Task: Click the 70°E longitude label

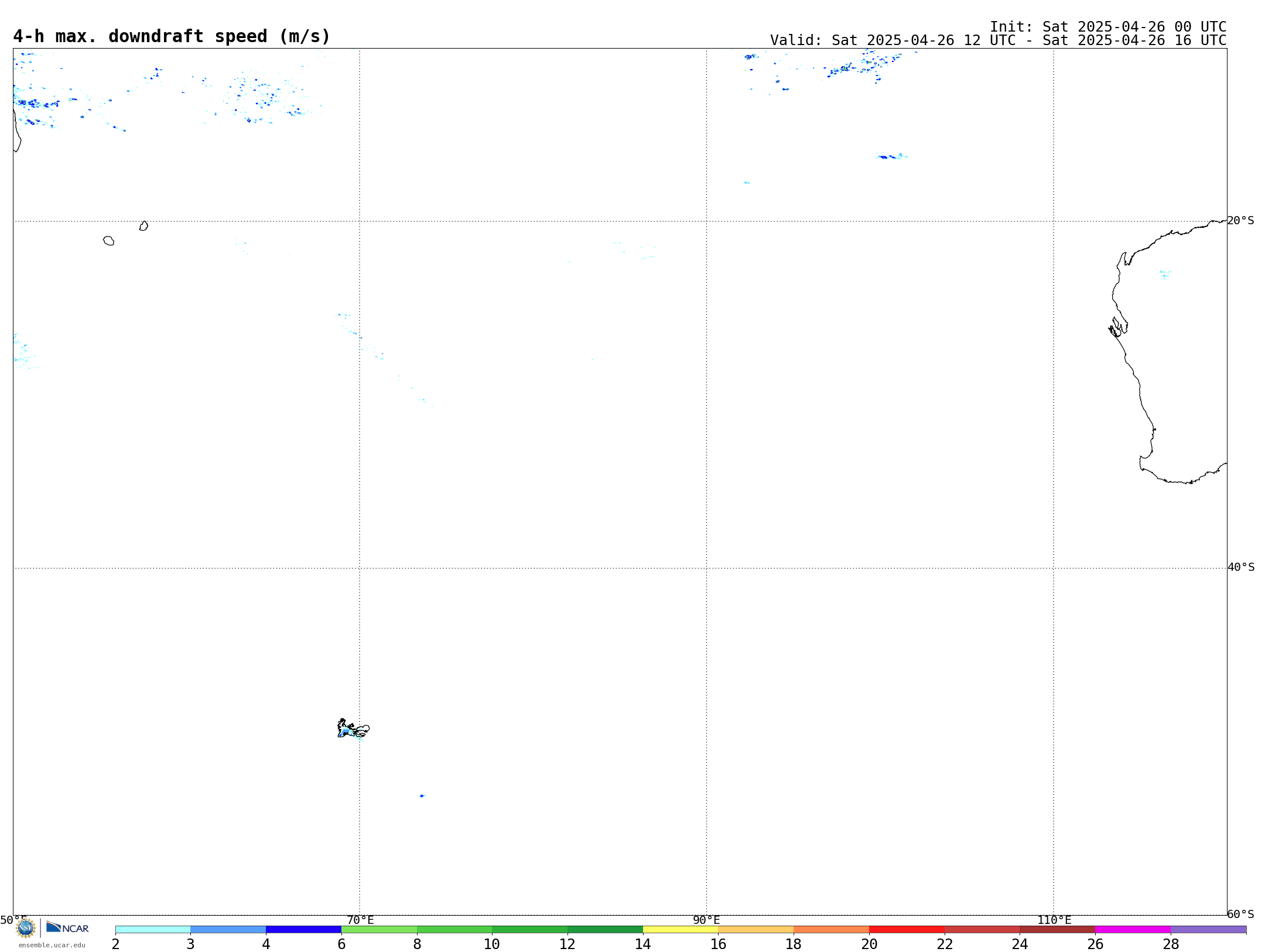Action: pyautogui.click(x=360, y=920)
